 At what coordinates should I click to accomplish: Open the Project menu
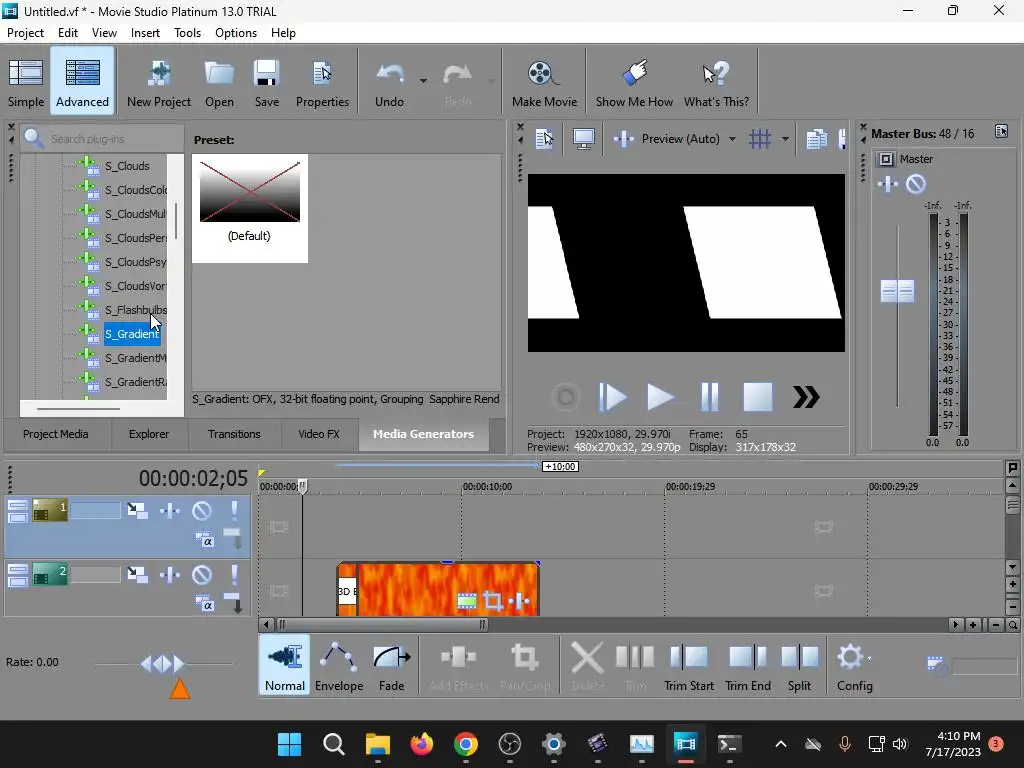pyautogui.click(x=25, y=33)
